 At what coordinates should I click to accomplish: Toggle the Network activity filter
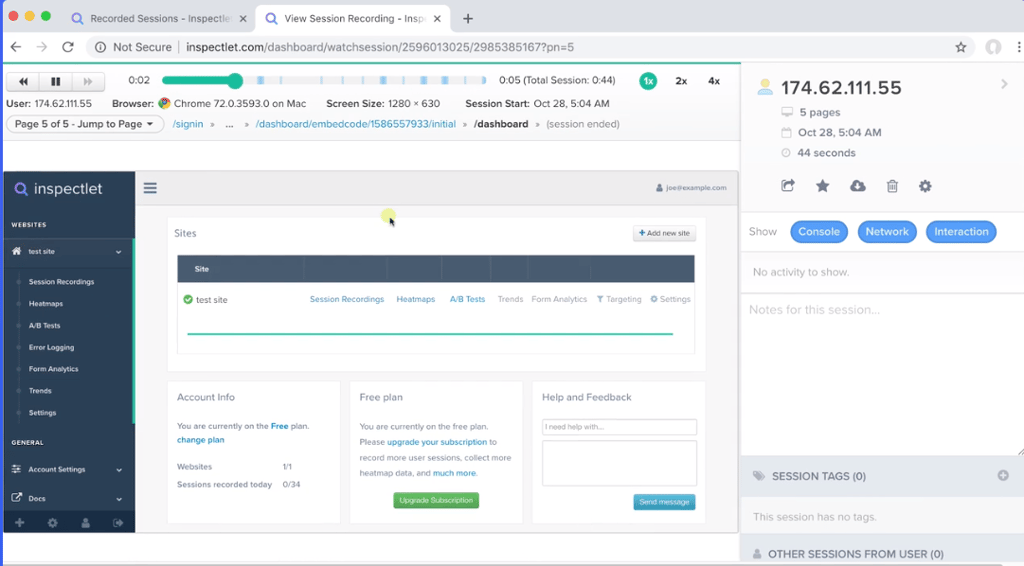pyautogui.click(x=887, y=232)
